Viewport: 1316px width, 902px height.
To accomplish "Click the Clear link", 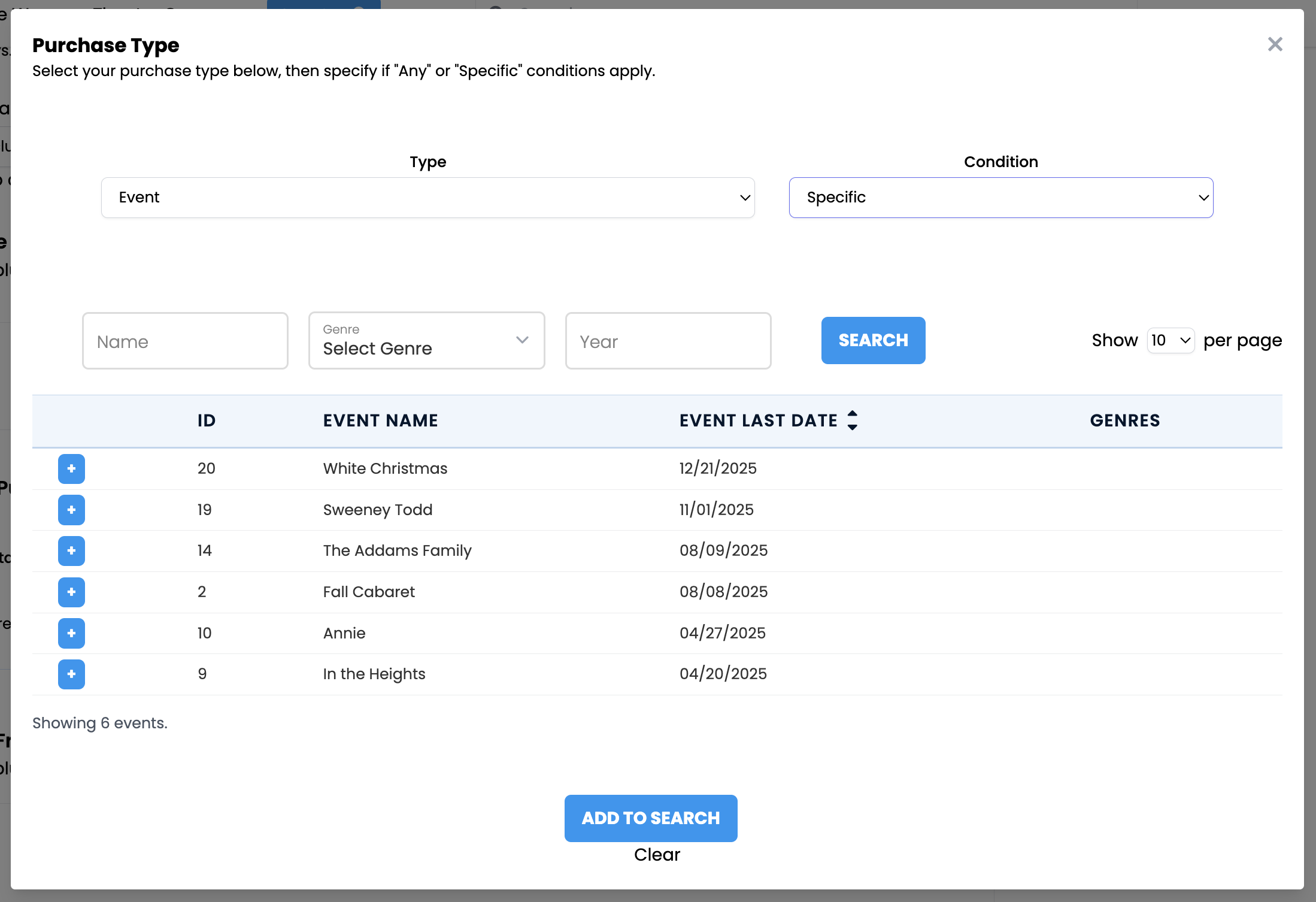I will point(657,855).
